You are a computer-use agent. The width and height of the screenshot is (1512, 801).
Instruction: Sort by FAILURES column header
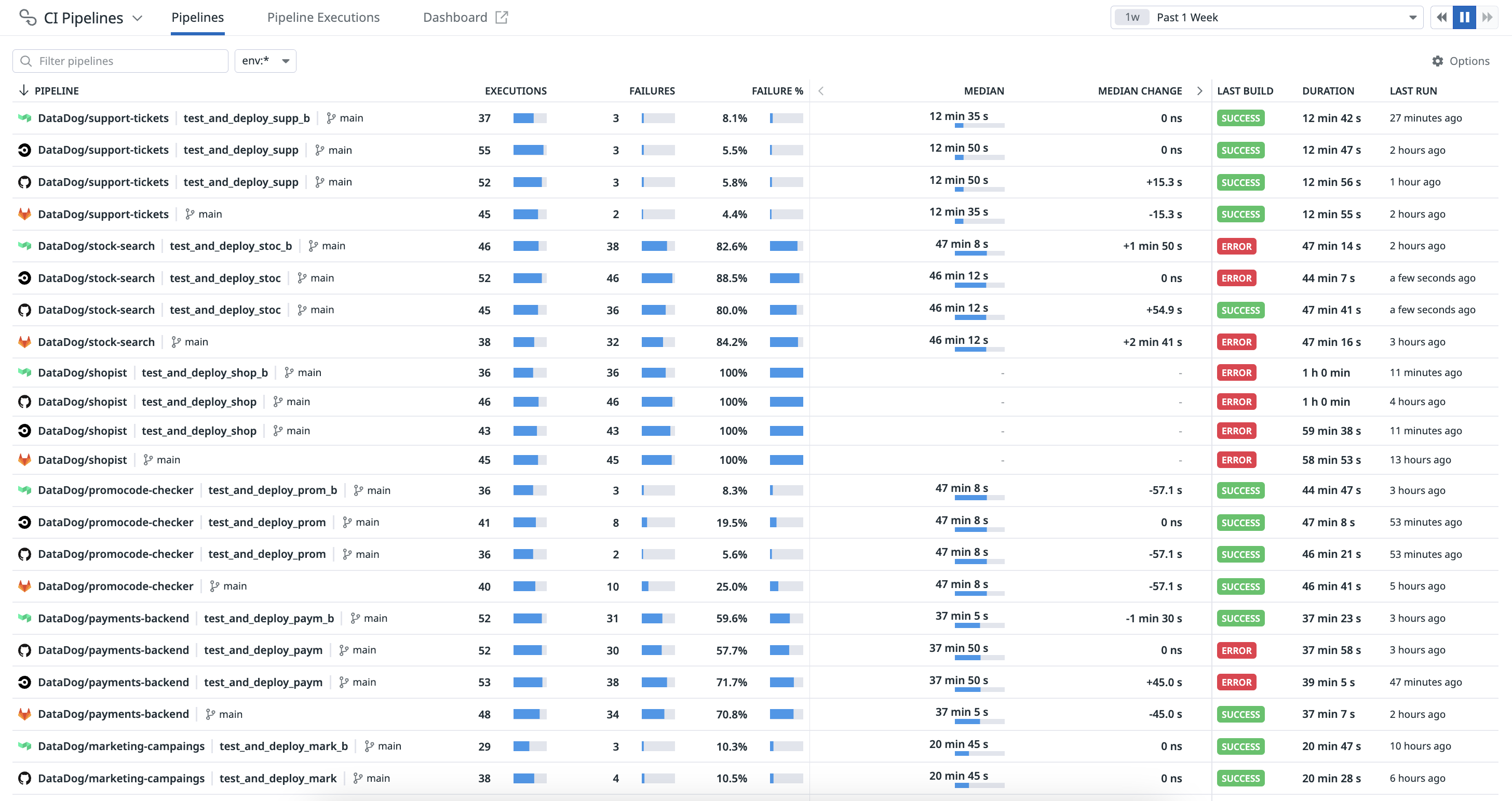pos(652,91)
